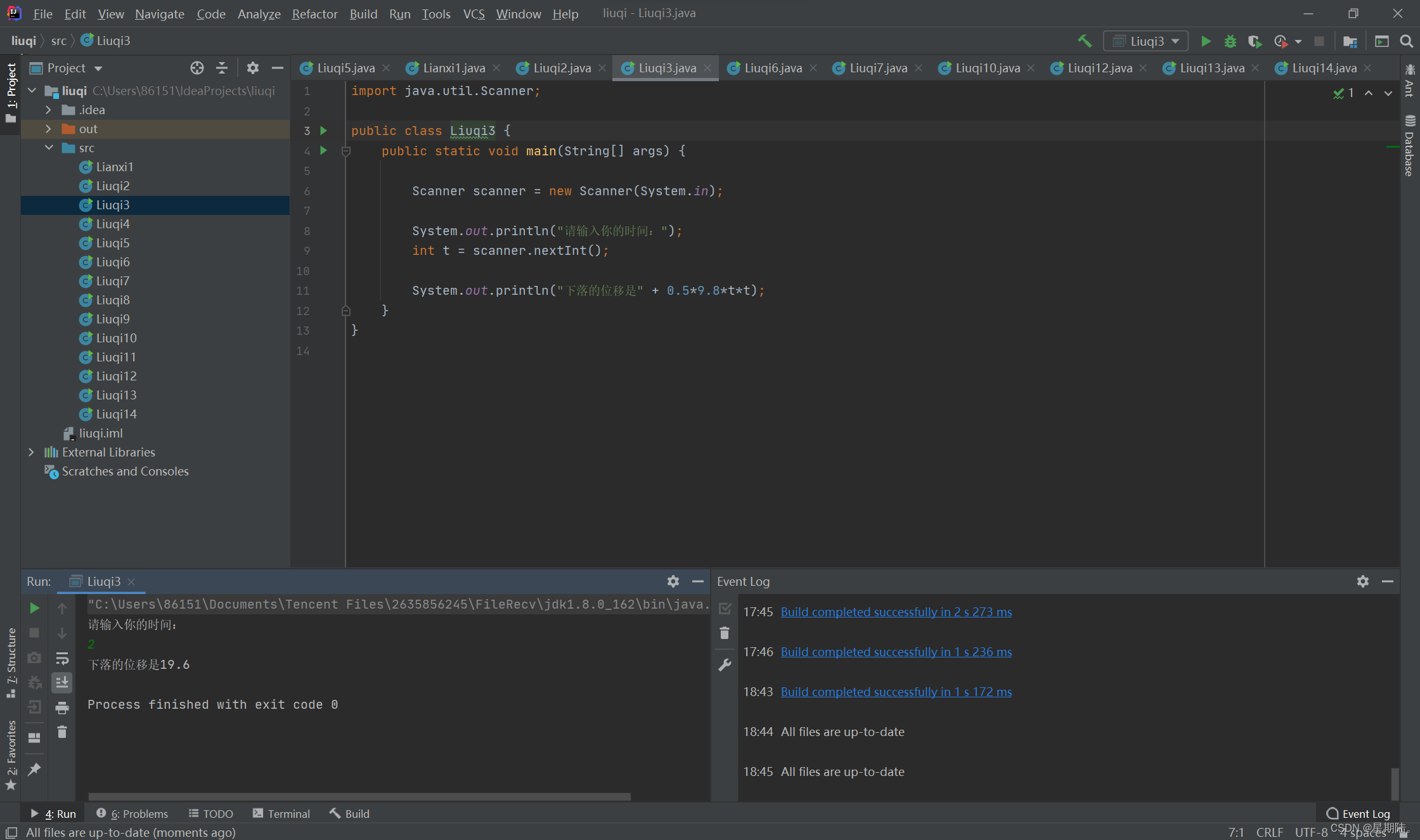Image resolution: width=1420 pixels, height=840 pixels.
Task: Expand the out folder
Action: tap(48, 129)
